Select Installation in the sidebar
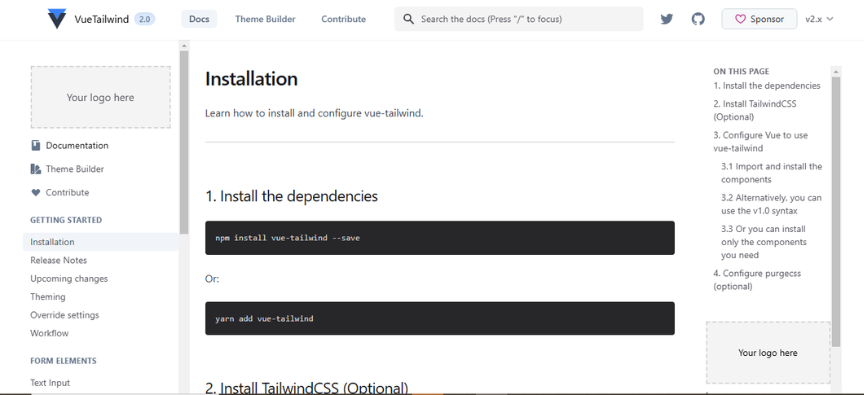 click(100, 242)
